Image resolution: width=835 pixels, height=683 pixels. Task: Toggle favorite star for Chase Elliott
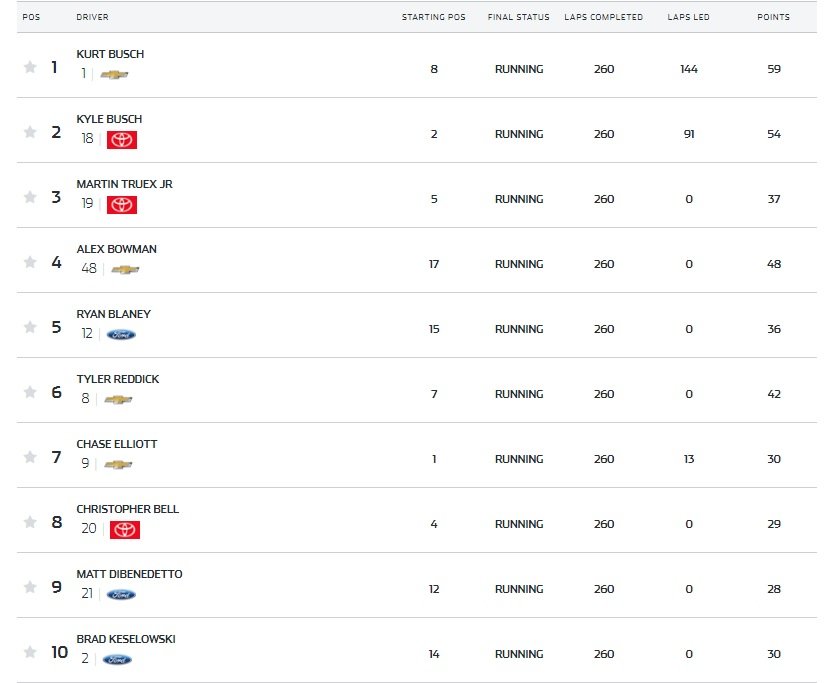[30, 458]
